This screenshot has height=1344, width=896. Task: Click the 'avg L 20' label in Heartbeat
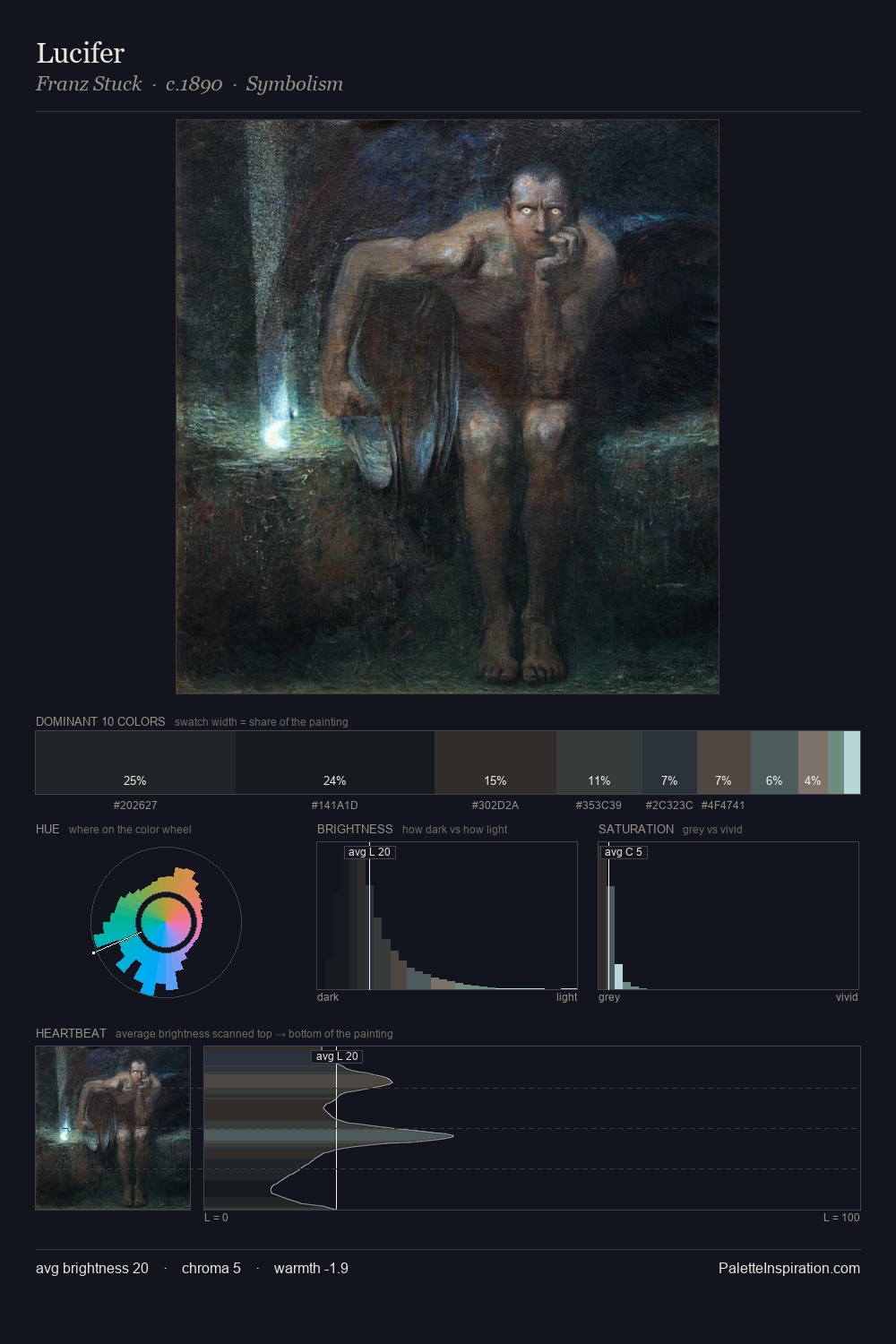tap(337, 1056)
